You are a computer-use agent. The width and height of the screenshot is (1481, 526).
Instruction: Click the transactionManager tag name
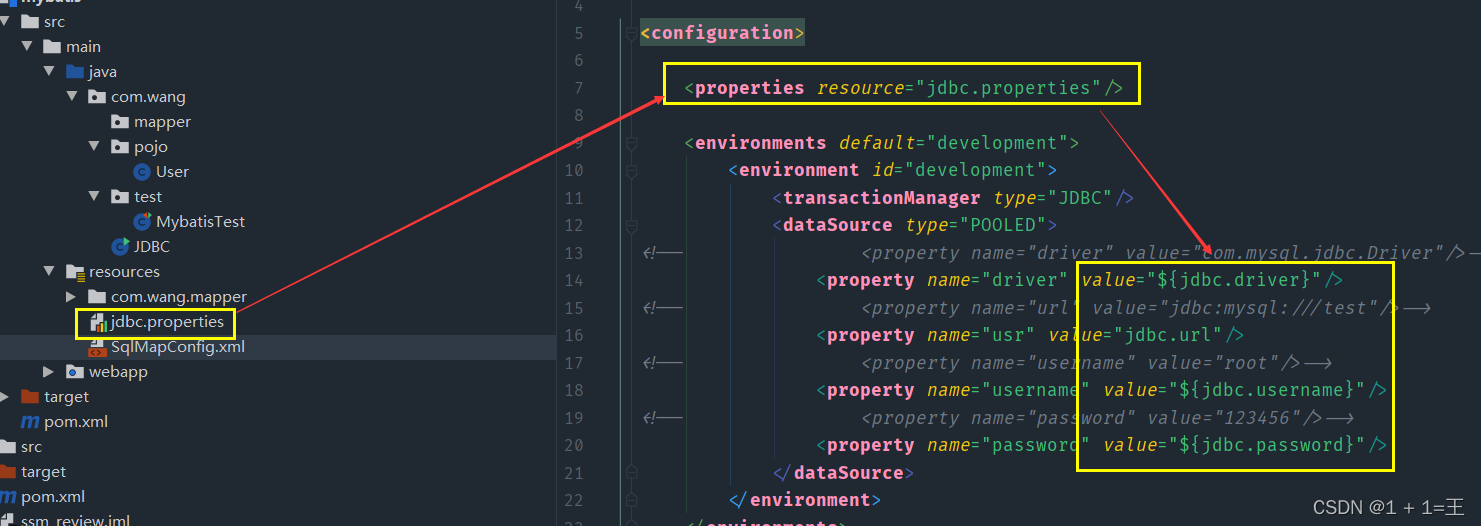[x=882, y=198]
